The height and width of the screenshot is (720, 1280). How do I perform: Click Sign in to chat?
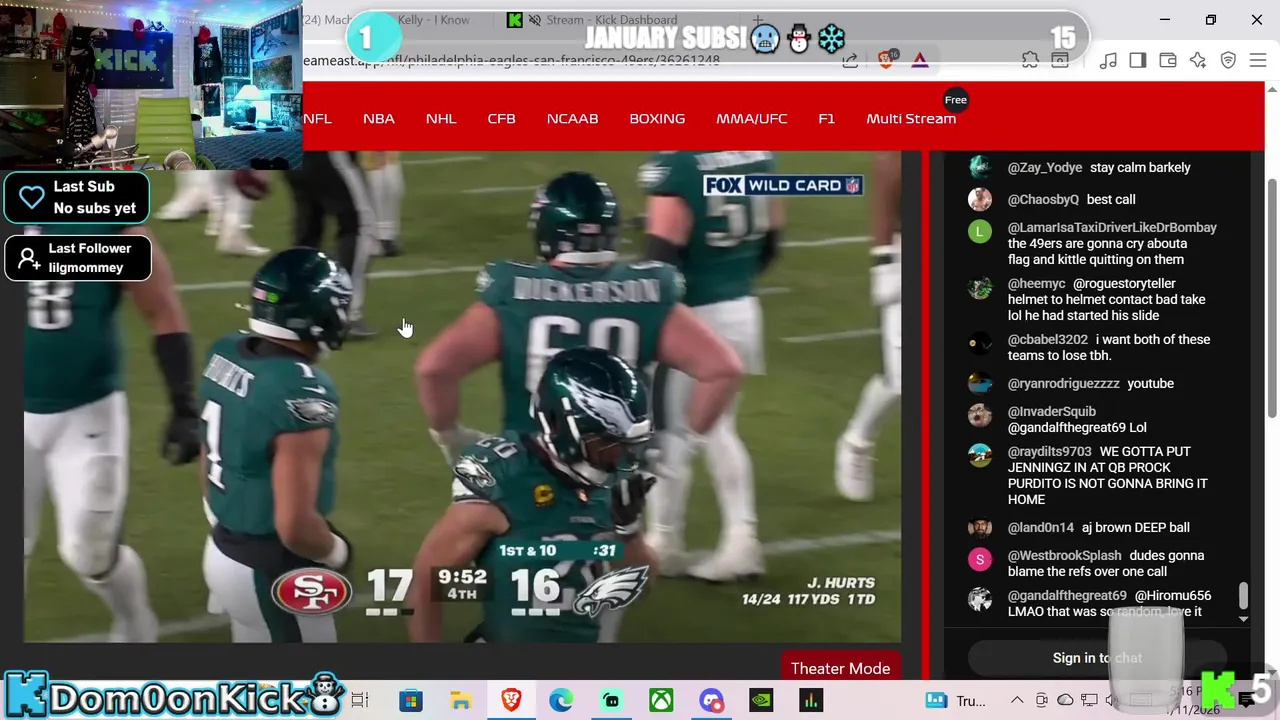(1097, 658)
